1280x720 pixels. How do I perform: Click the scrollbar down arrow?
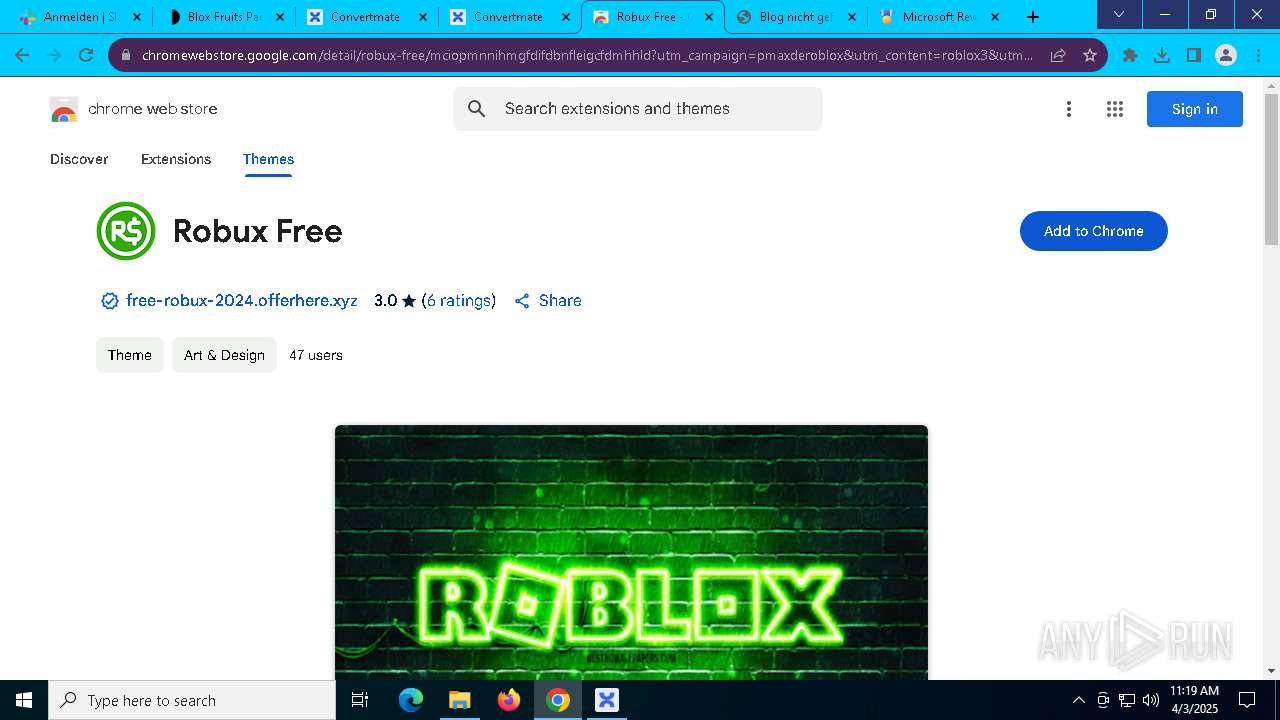pyautogui.click(x=1272, y=671)
